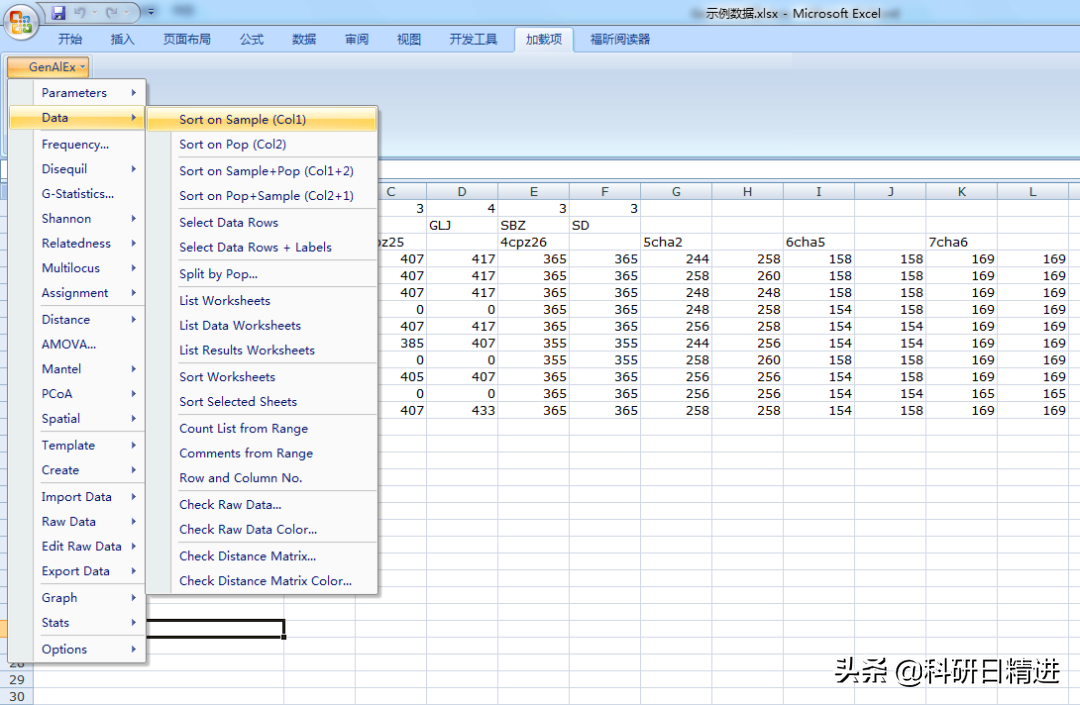1080x705 pixels.
Task: Switch to the 插入 ribbon tab
Action: click(x=122, y=39)
